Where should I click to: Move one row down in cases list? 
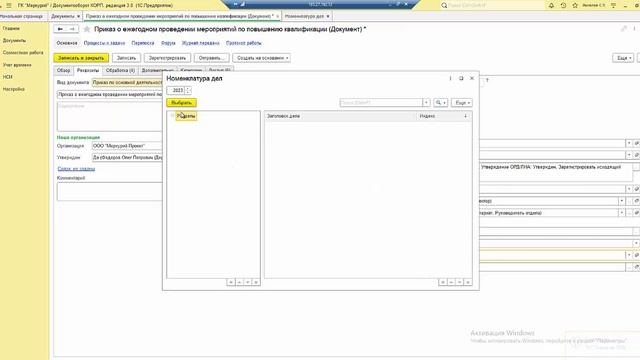coord(460,282)
